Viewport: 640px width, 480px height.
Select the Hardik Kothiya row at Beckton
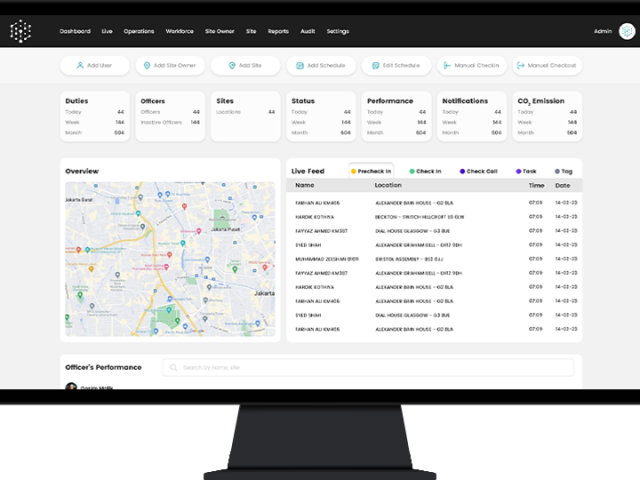(x=434, y=217)
